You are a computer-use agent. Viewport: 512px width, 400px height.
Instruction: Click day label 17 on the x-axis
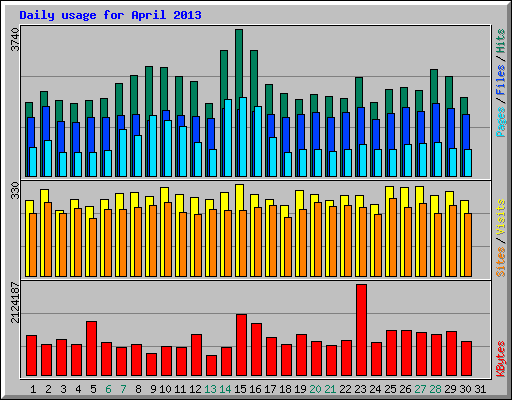270,389
